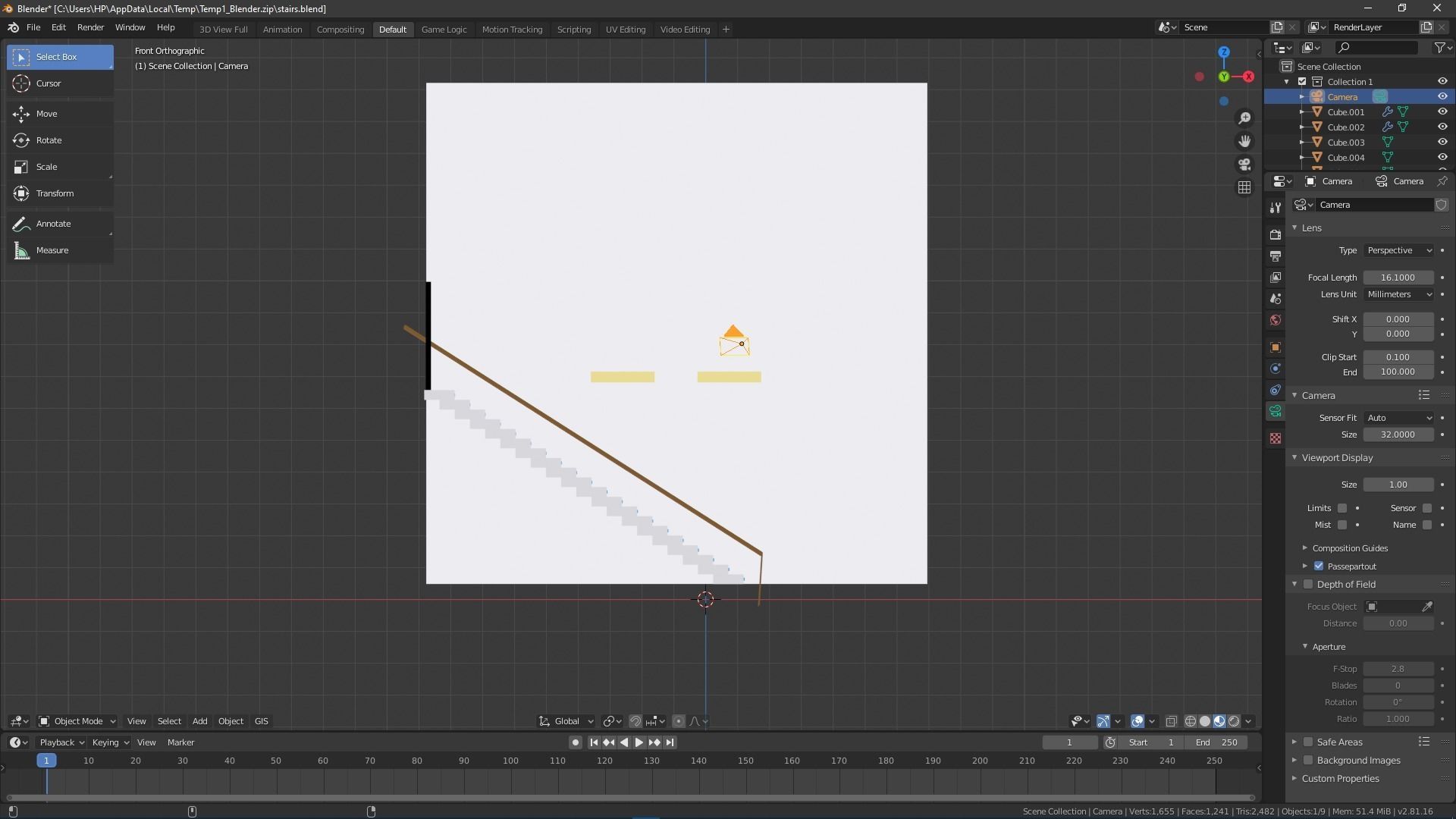Hide Cube.002 with its eye icon

1442,127
